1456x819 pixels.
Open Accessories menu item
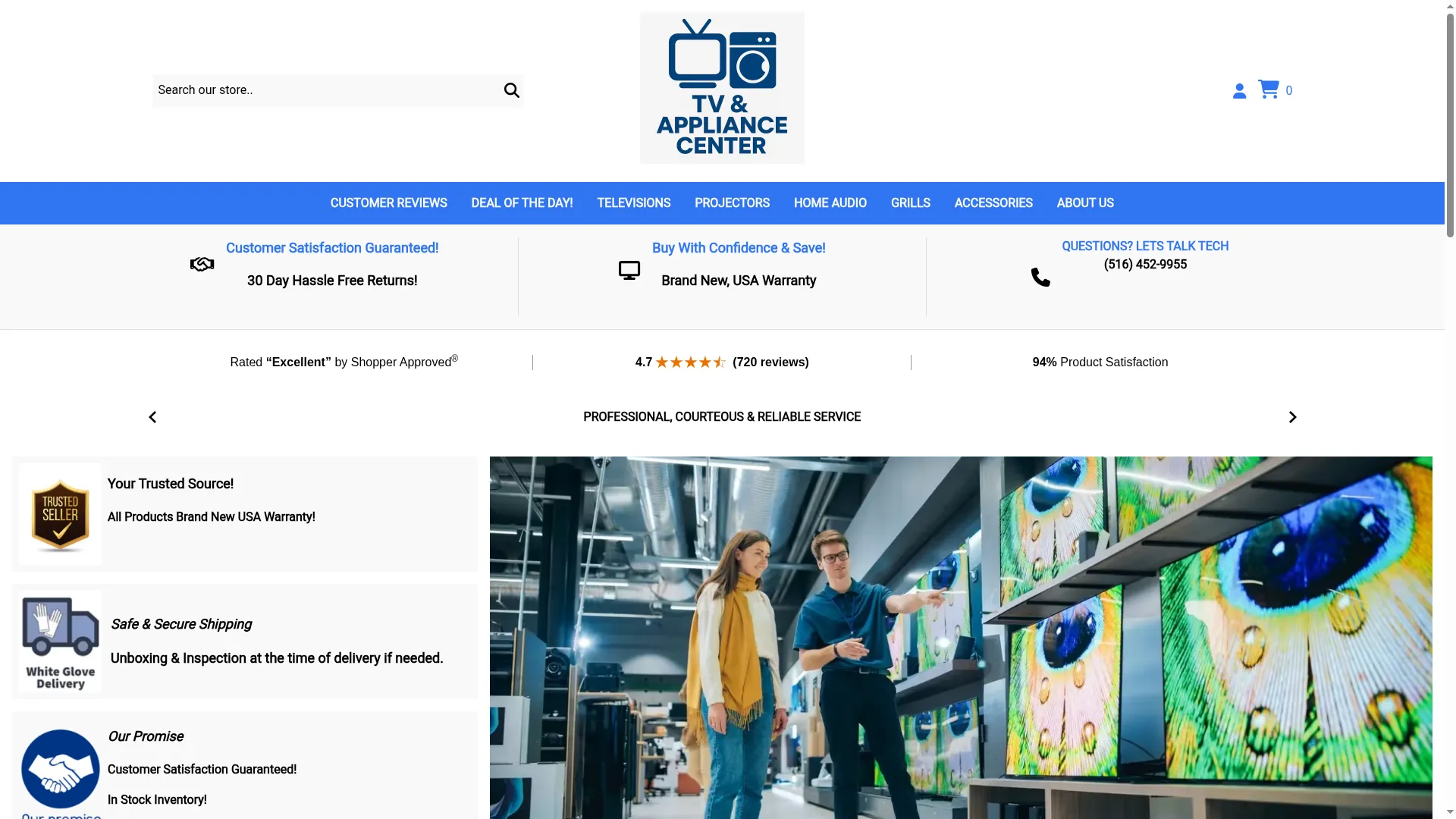tap(993, 203)
